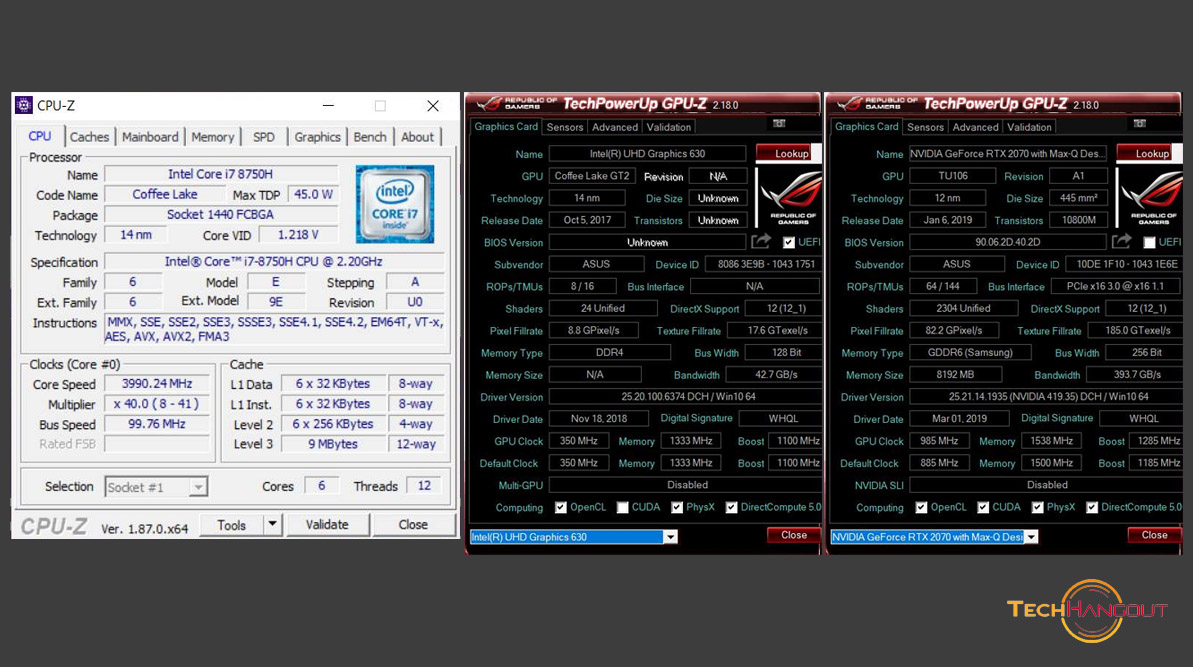
Task: Click the BIOS Version "90.06.2D.40.2D" field
Action: click(x=1008, y=243)
